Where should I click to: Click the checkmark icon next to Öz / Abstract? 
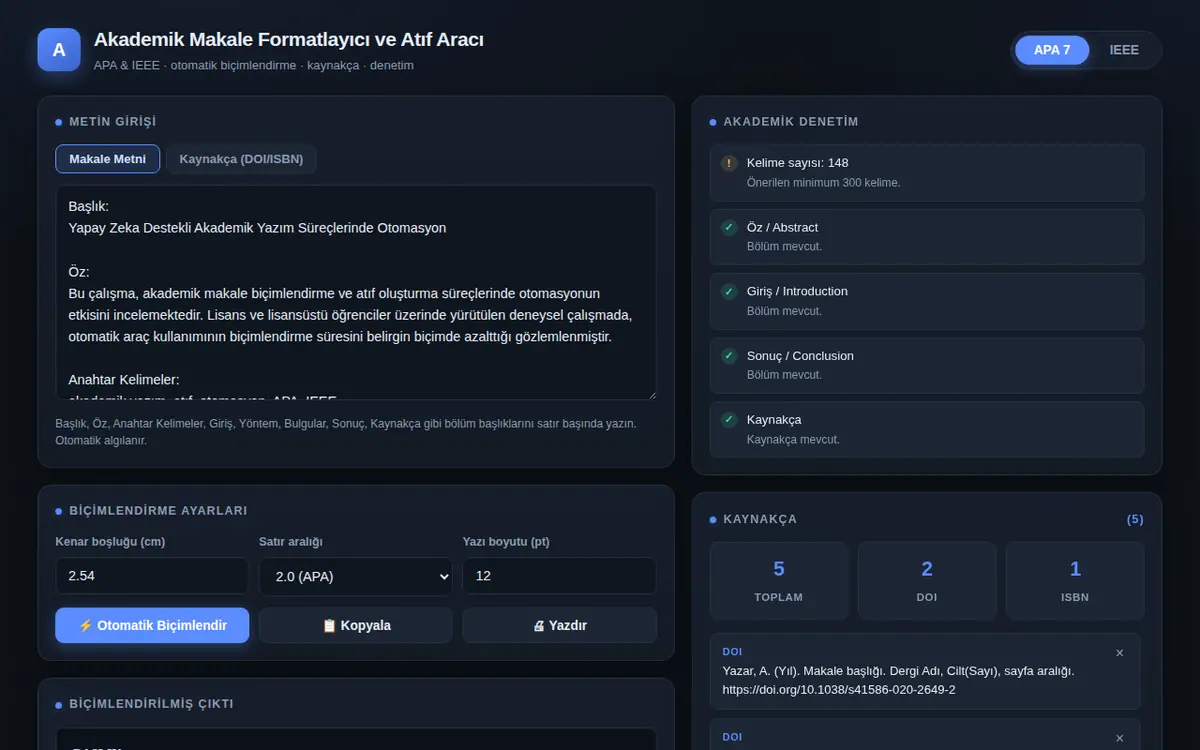pyautogui.click(x=729, y=227)
